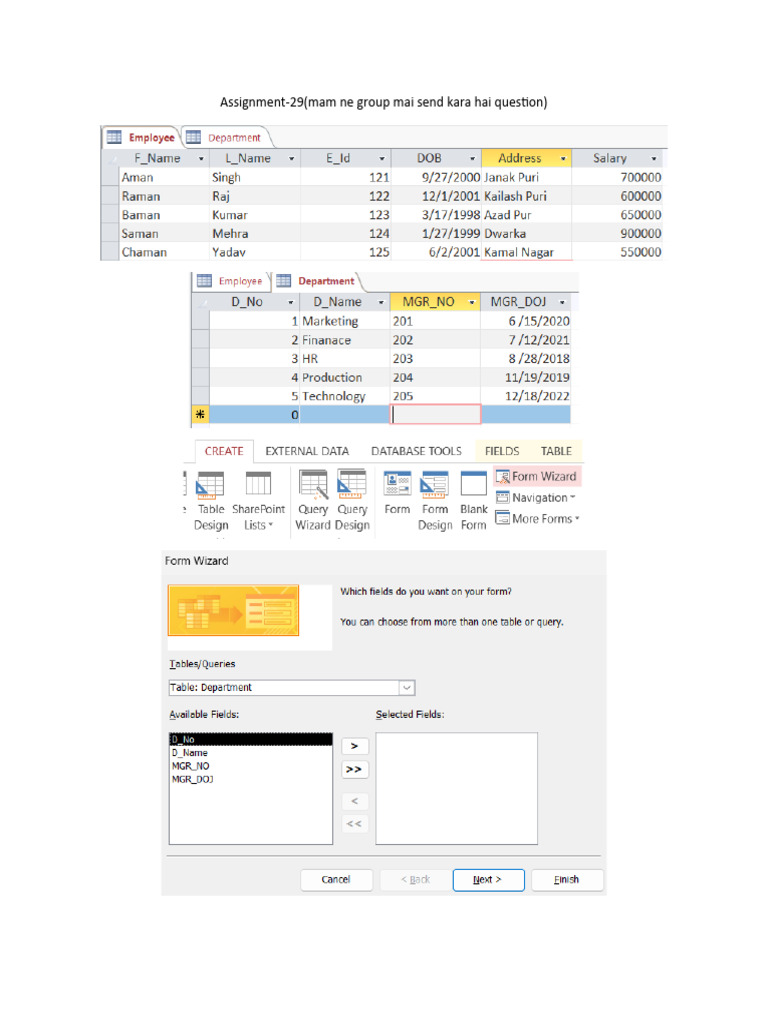Click salary cell 900000

617,233
